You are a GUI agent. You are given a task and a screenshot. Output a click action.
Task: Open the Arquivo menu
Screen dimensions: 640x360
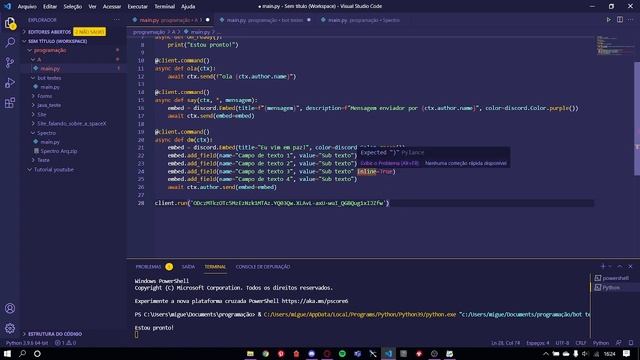click(27, 7)
